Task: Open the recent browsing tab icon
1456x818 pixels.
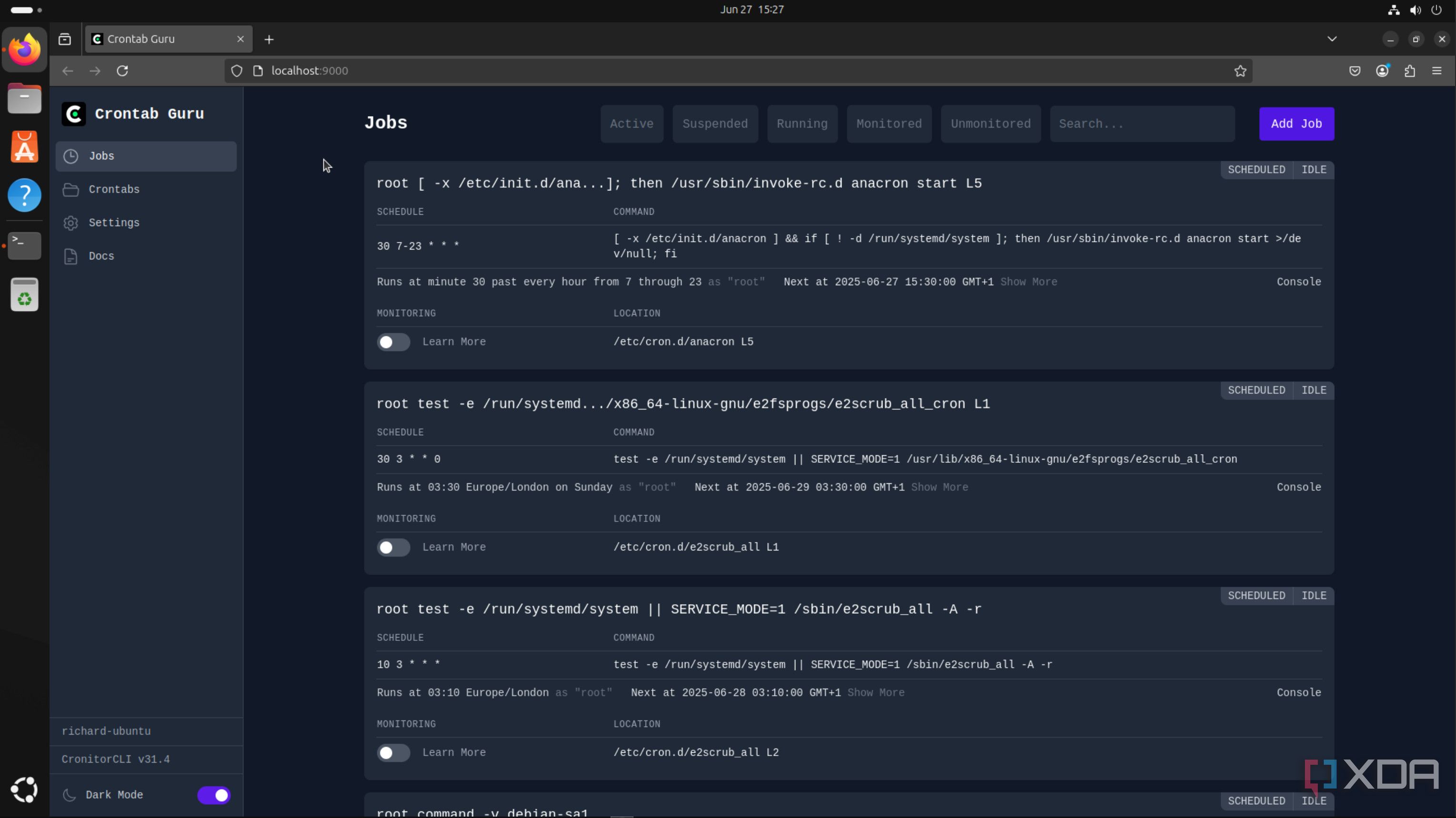Action: tap(65, 39)
